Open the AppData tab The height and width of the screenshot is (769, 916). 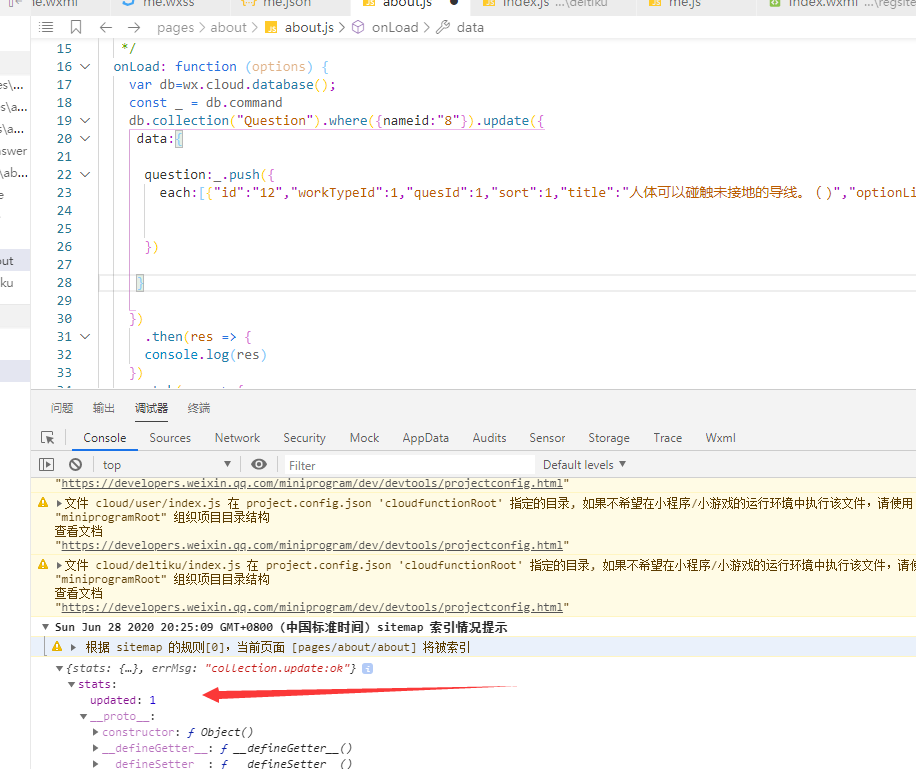pyautogui.click(x=425, y=438)
